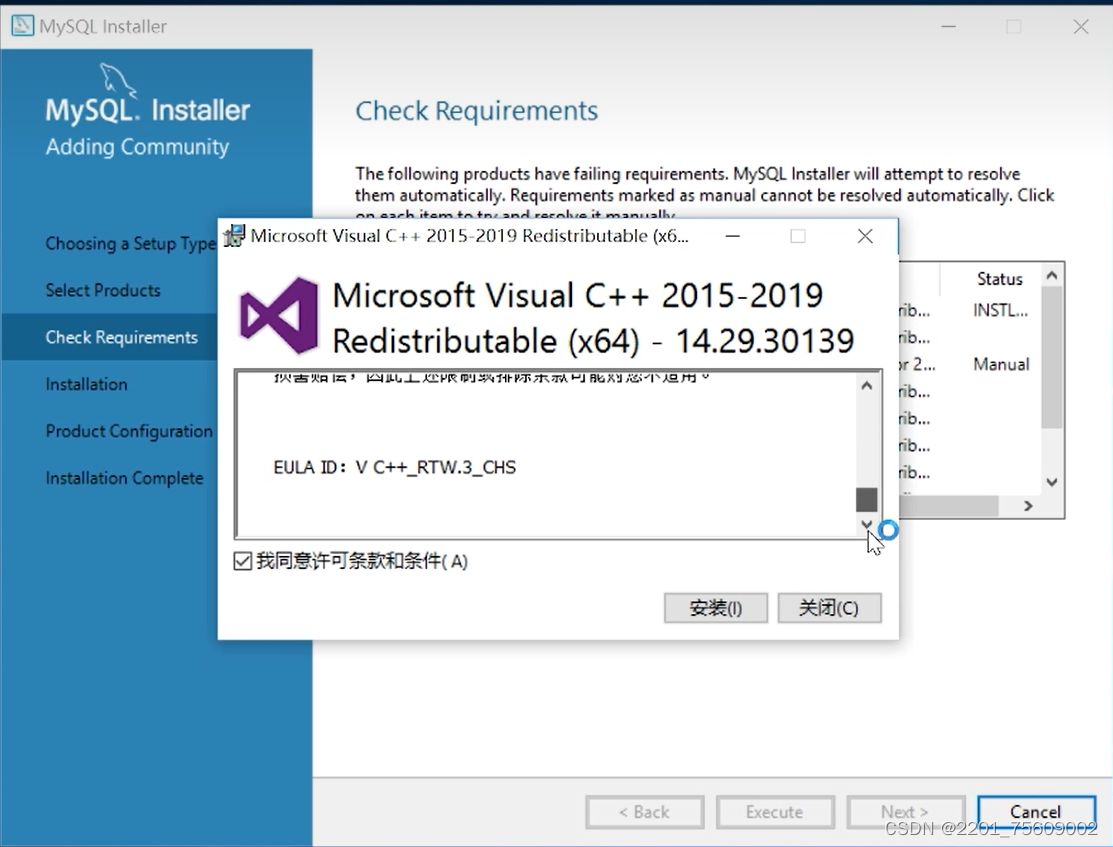This screenshot has height=847, width=1113.
Task: Click the requirements list scroll down arrow
Action: (x=1052, y=482)
